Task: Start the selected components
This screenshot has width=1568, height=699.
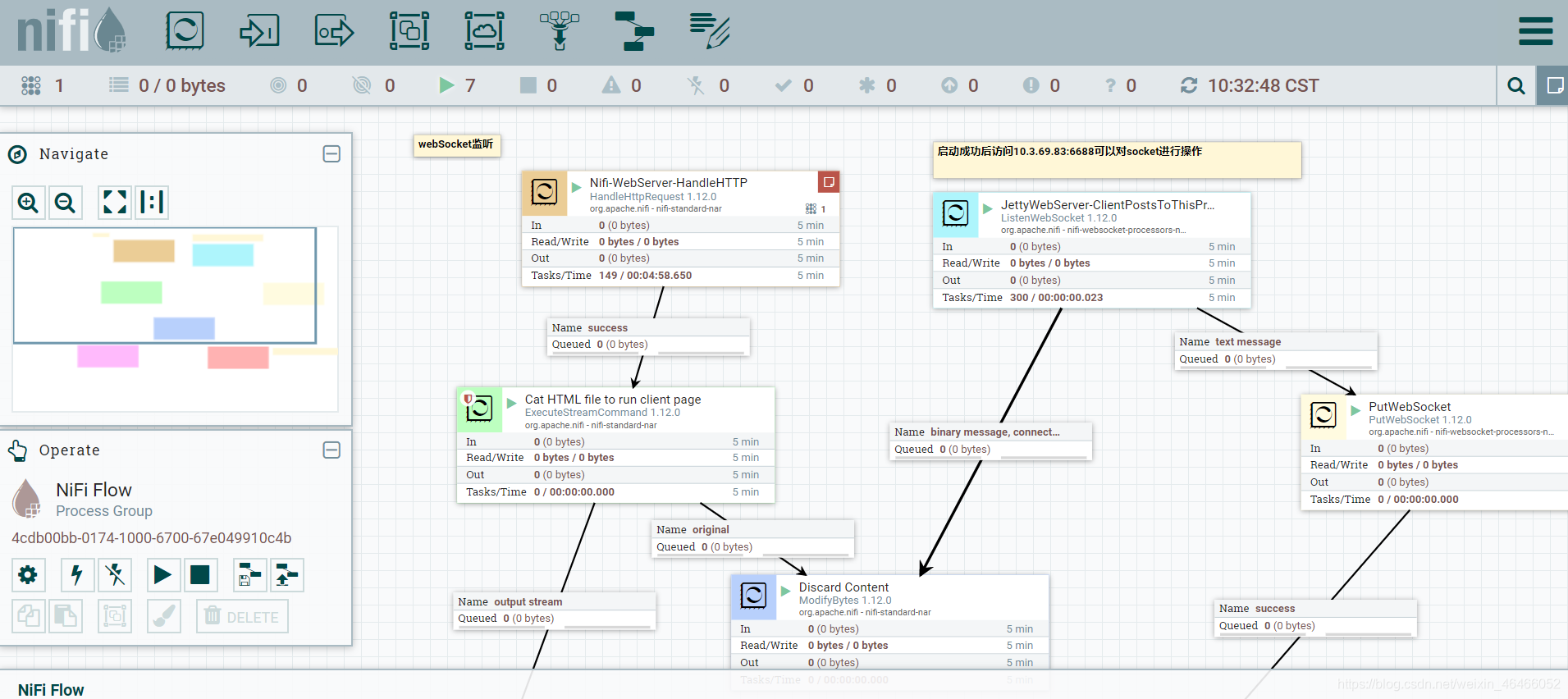Action: coord(162,575)
